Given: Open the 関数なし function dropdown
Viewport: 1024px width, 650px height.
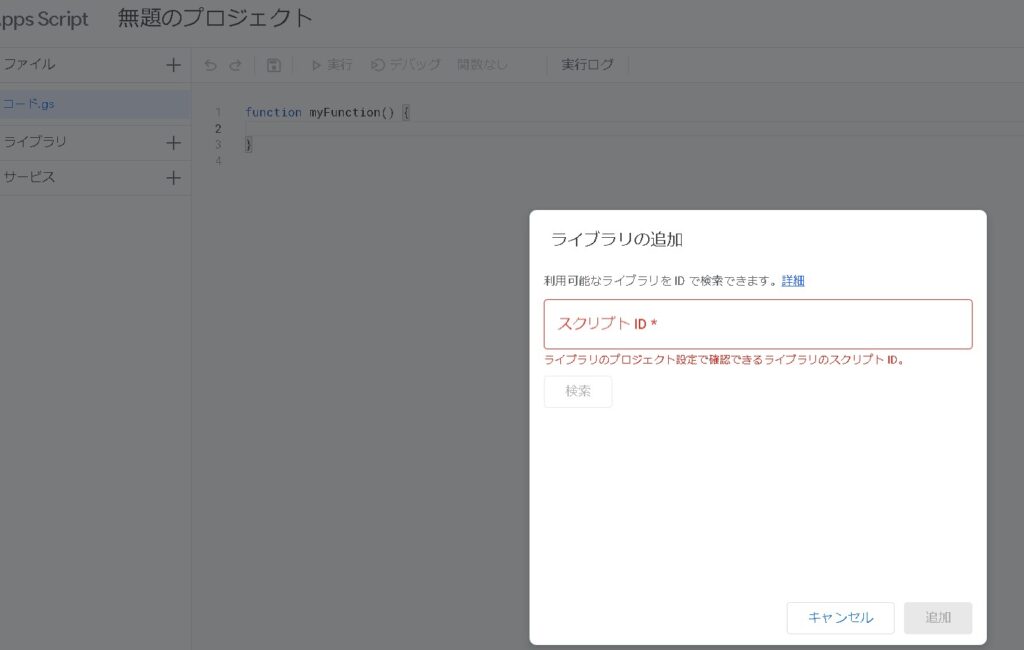Looking at the screenshot, I should [x=483, y=65].
